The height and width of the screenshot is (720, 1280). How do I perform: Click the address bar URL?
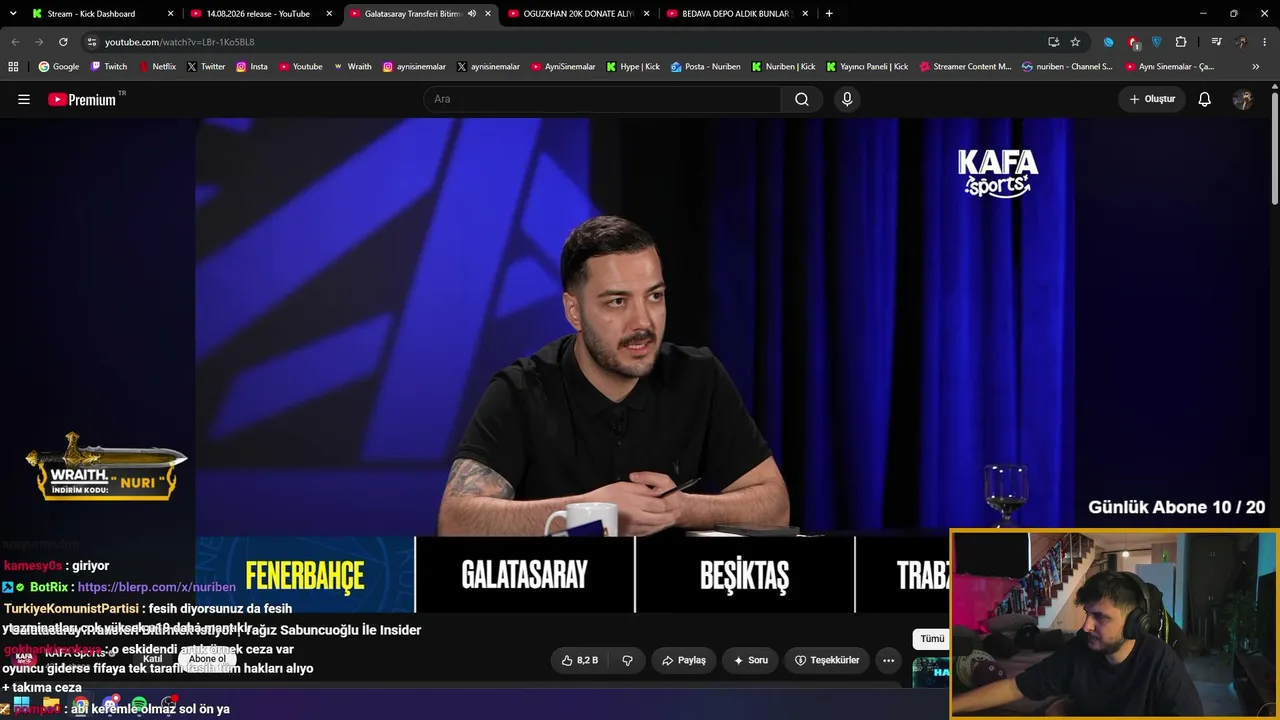point(180,42)
